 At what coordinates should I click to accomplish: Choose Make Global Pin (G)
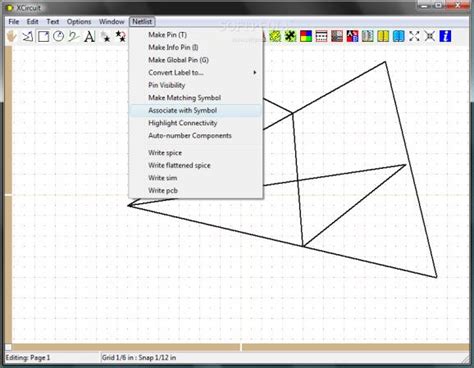(x=196, y=60)
